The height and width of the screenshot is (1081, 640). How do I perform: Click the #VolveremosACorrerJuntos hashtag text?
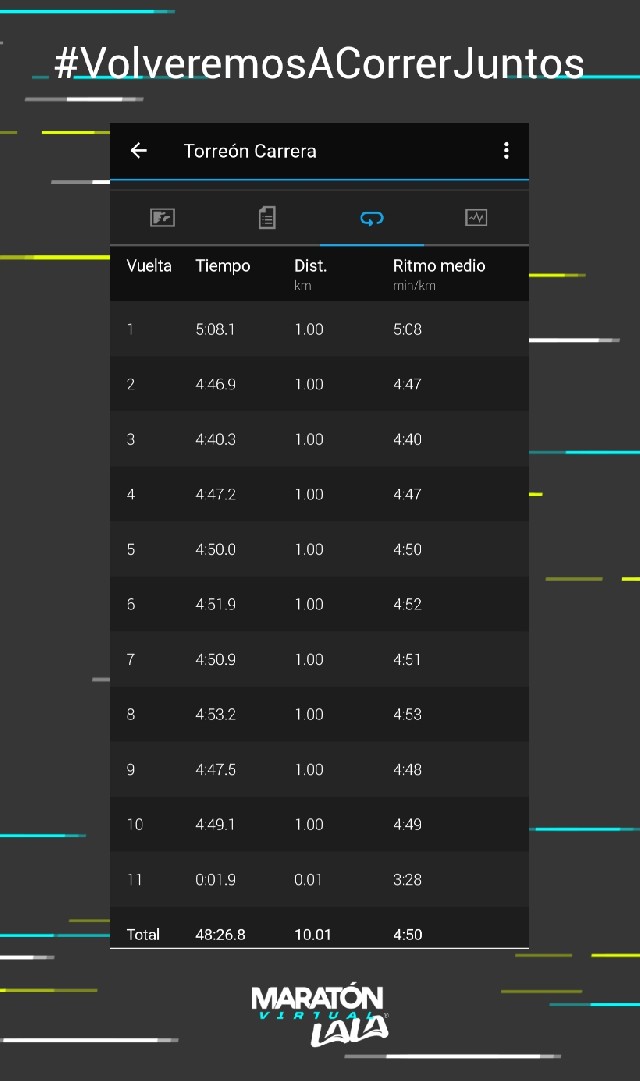pyautogui.click(x=319, y=63)
